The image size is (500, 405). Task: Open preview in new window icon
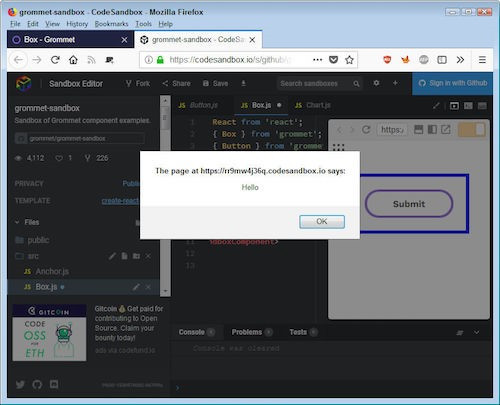(x=446, y=130)
